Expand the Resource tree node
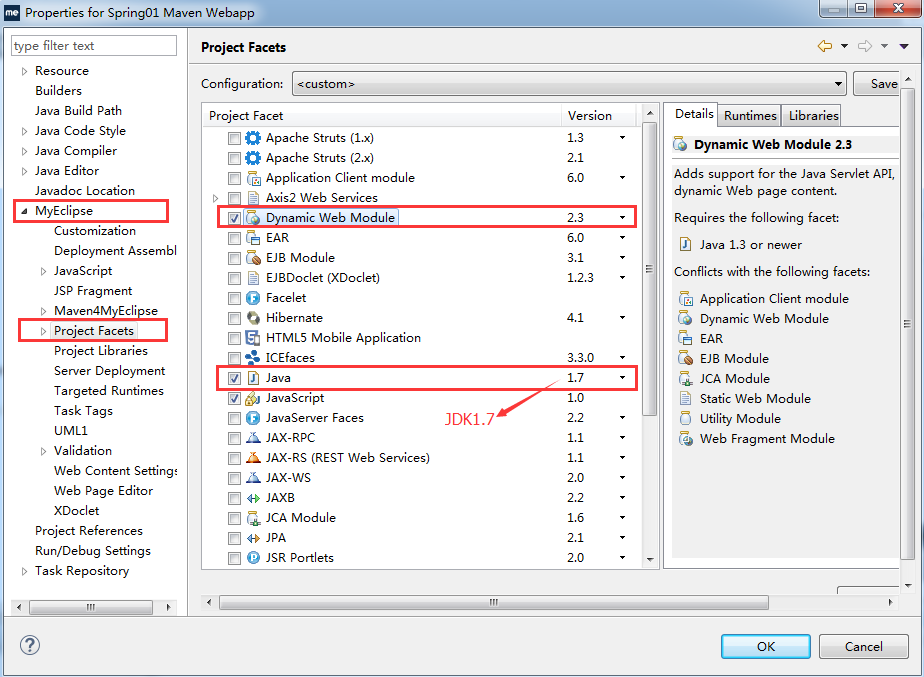924x677 pixels. tap(24, 71)
